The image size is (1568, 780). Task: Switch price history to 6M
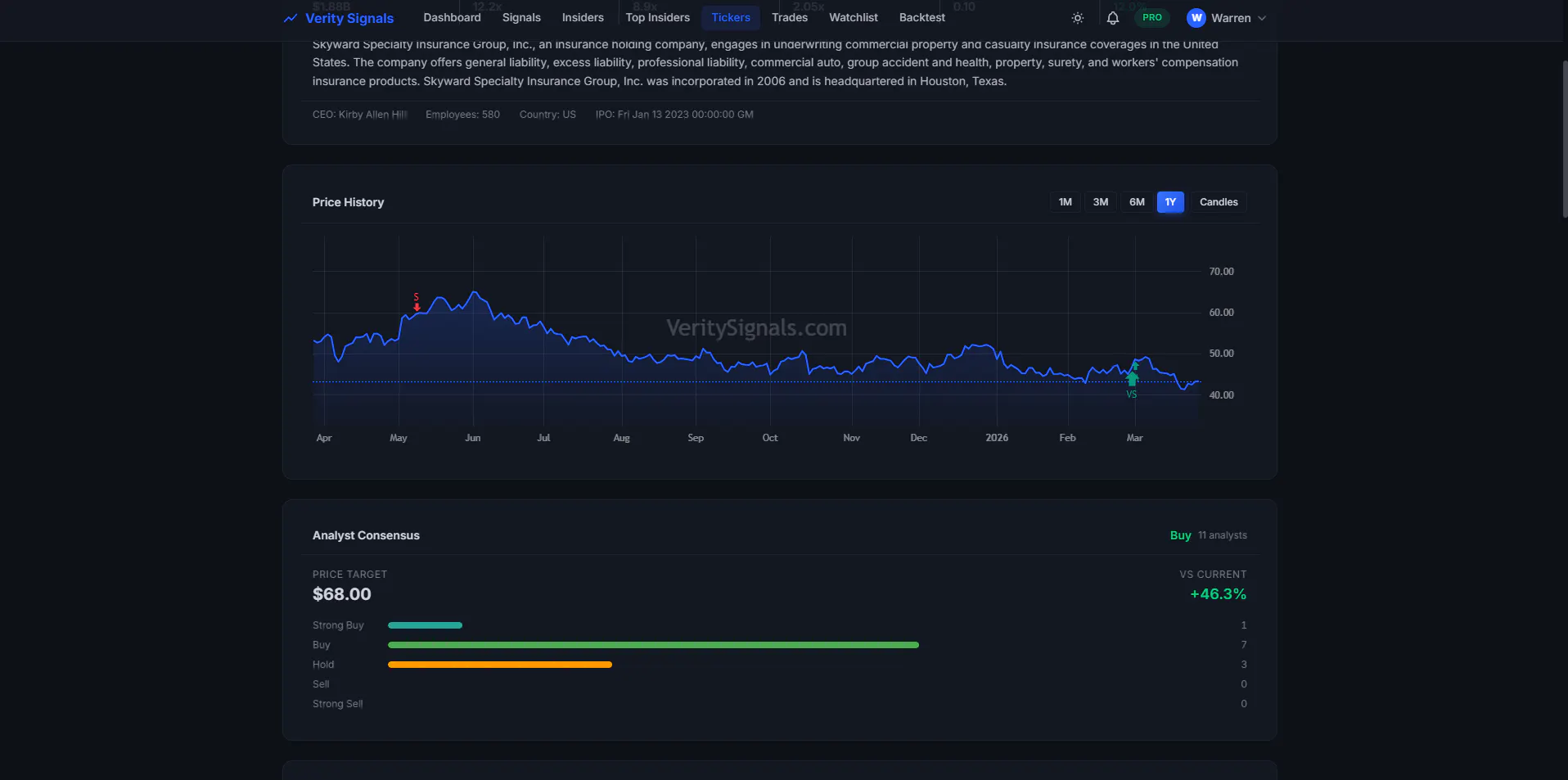(x=1137, y=202)
